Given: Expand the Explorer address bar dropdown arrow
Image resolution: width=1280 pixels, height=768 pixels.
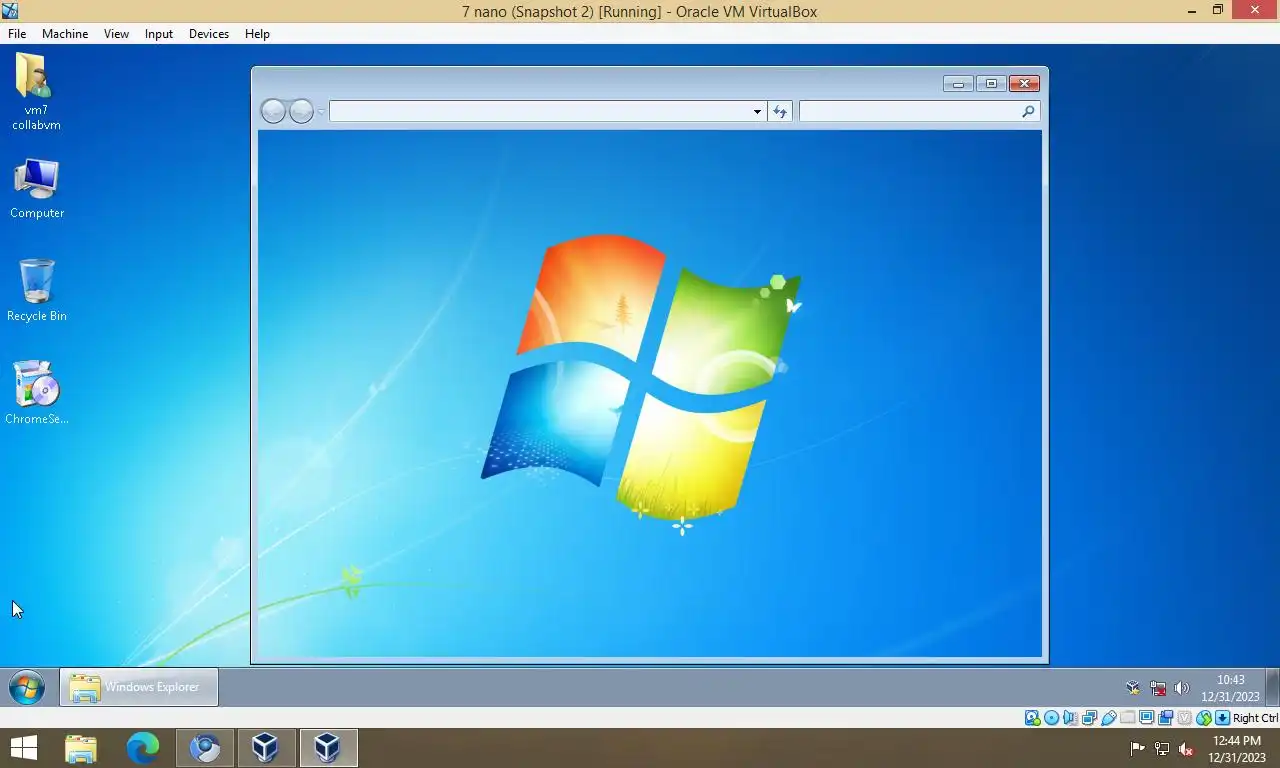Looking at the screenshot, I should click(757, 111).
